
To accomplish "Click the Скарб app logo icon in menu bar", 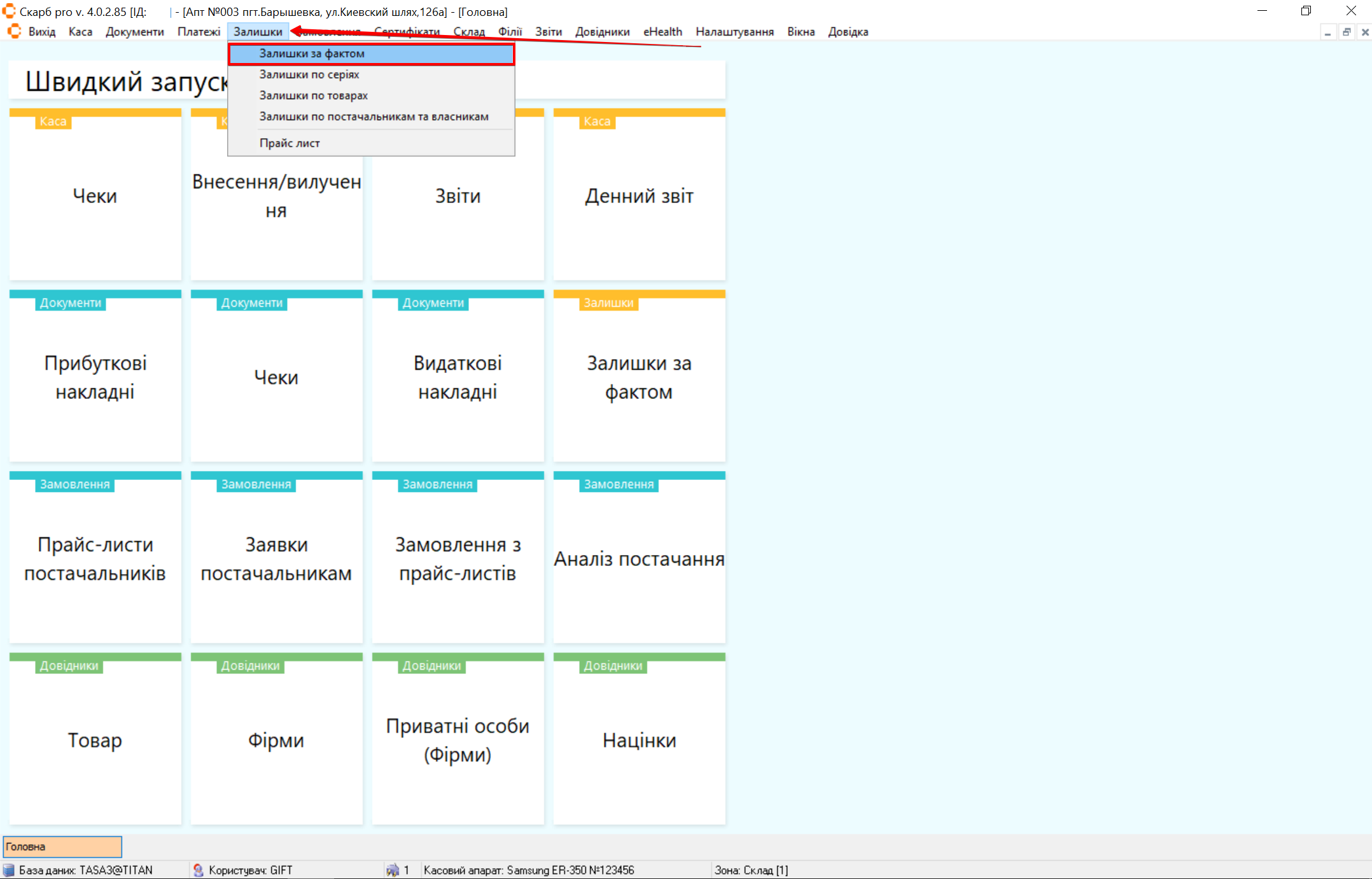I will [14, 31].
